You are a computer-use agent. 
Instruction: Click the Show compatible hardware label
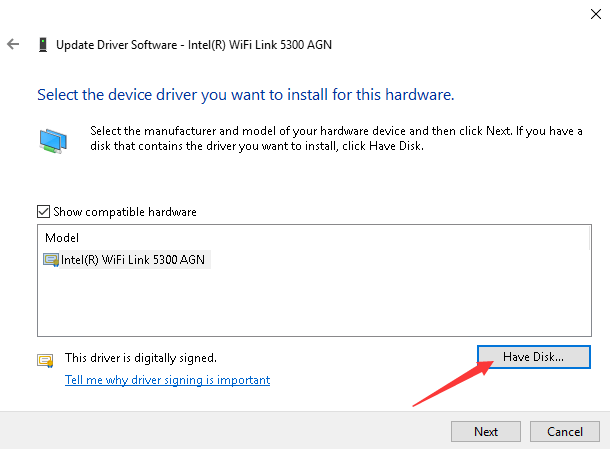click(x=125, y=212)
